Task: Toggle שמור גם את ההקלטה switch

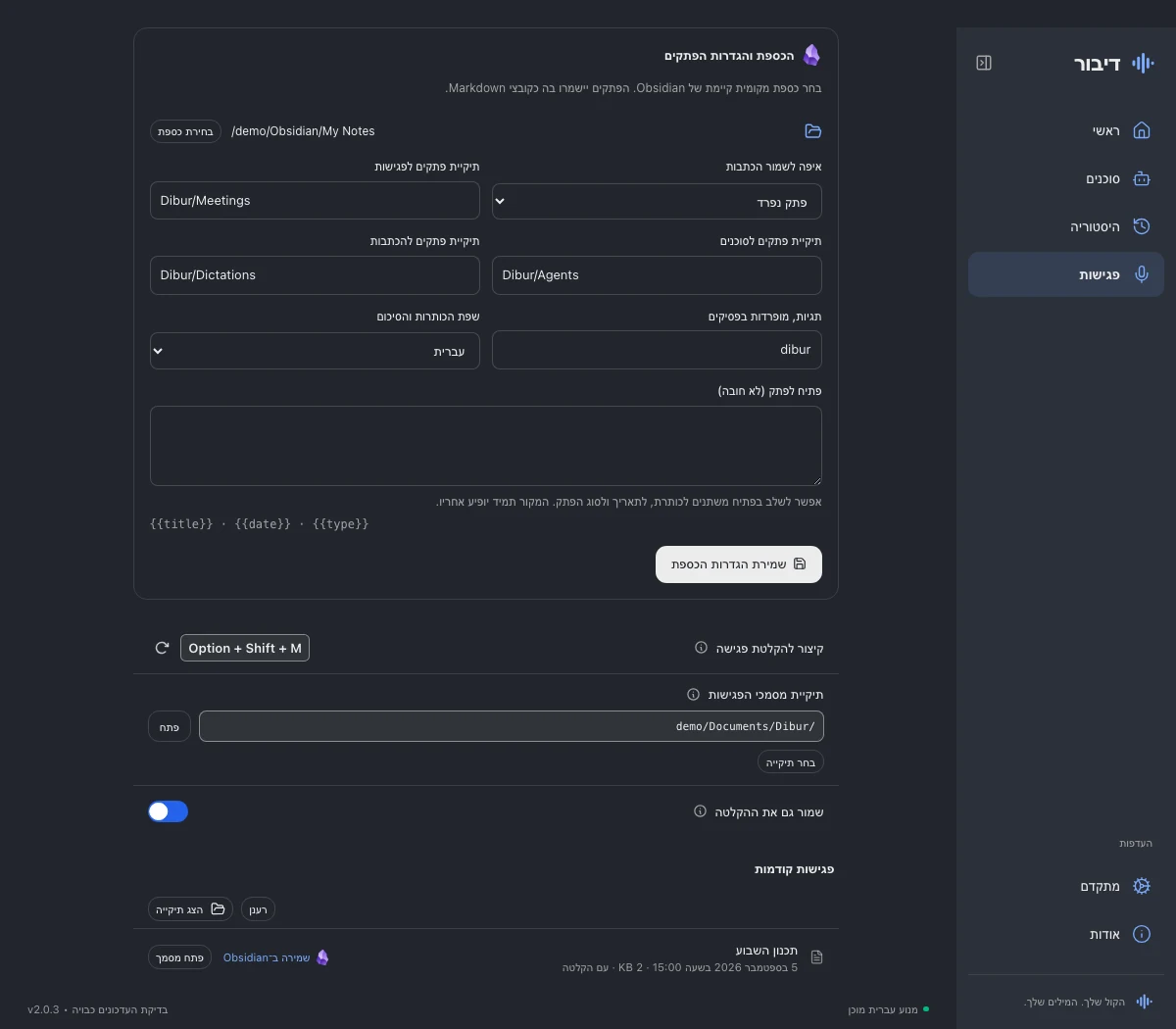Action: [x=168, y=811]
